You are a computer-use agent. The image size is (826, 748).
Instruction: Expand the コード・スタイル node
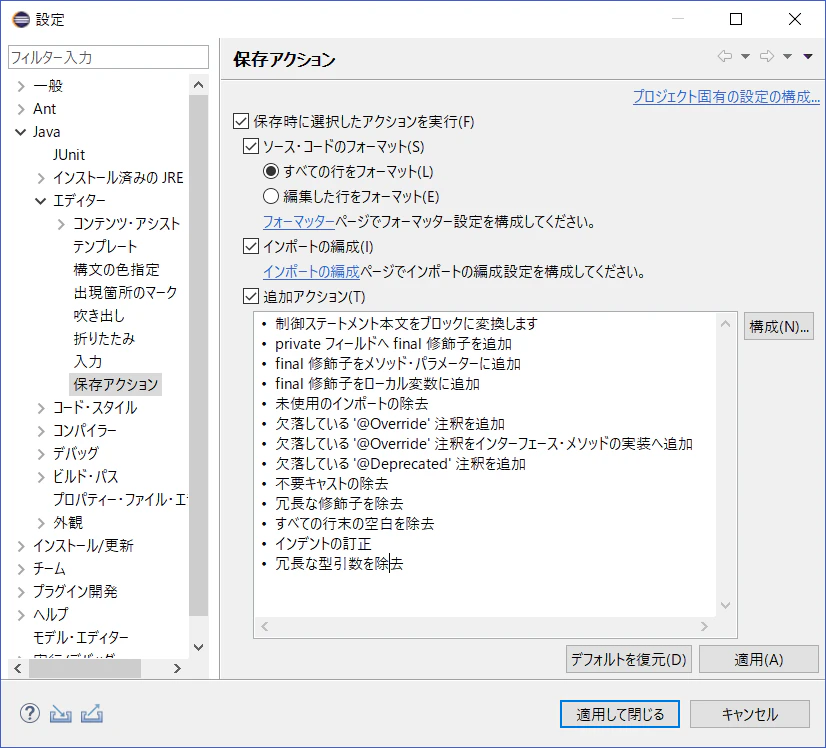pos(41,408)
